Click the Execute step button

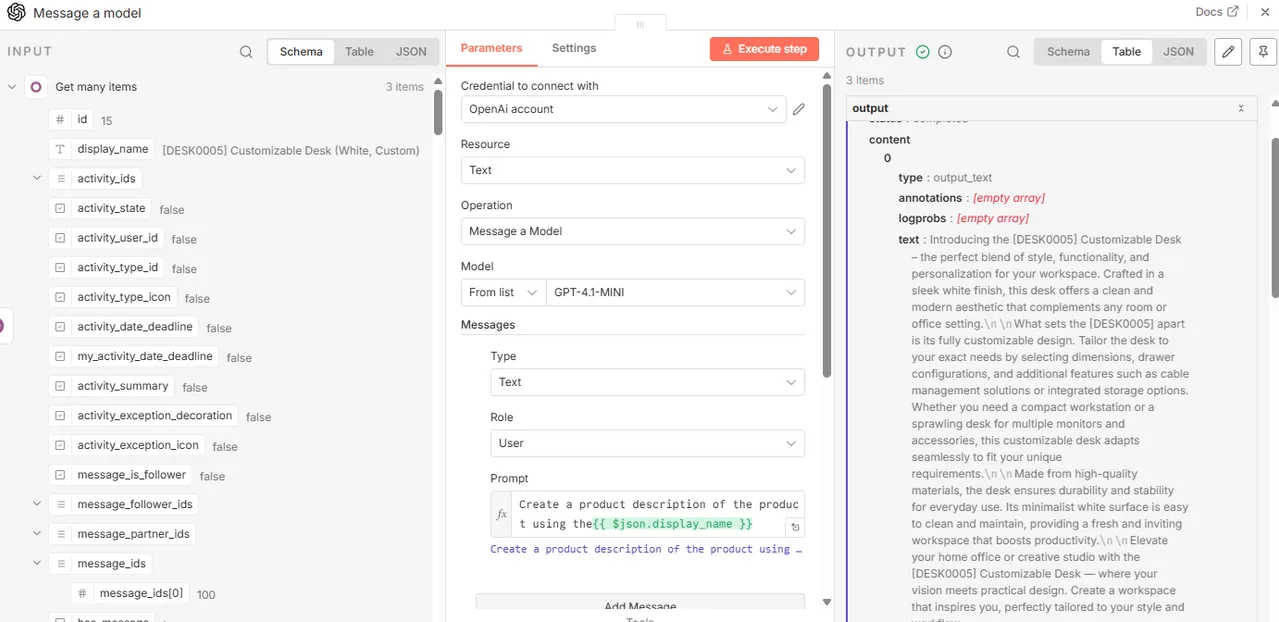click(x=764, y=49)
